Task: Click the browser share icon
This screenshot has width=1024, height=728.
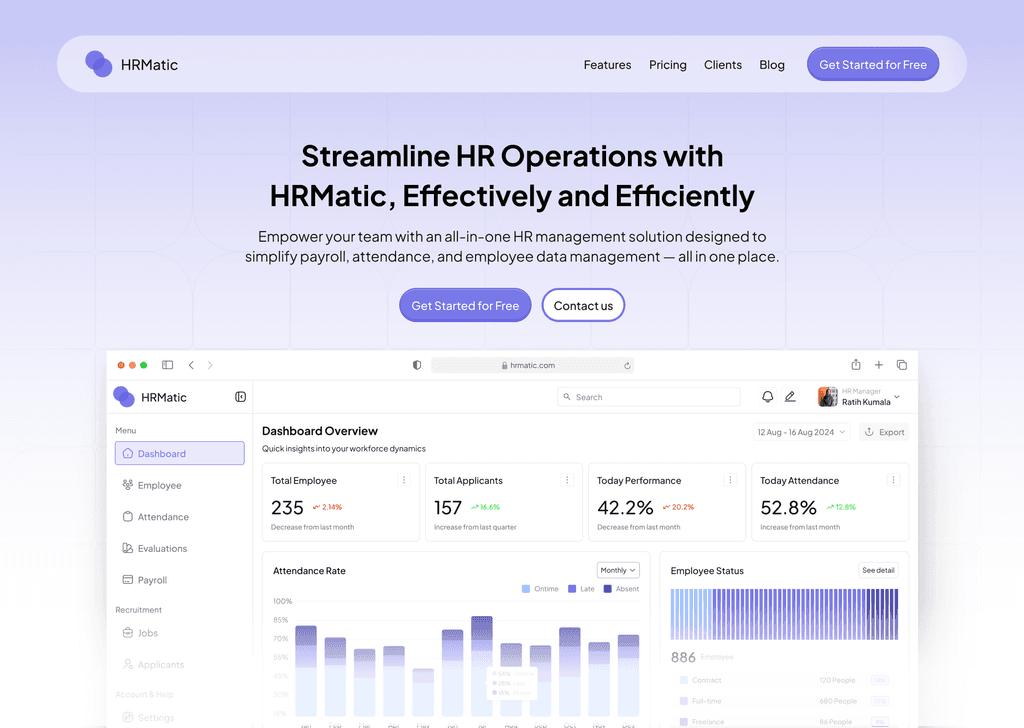Action: click(x=856, y=364)
